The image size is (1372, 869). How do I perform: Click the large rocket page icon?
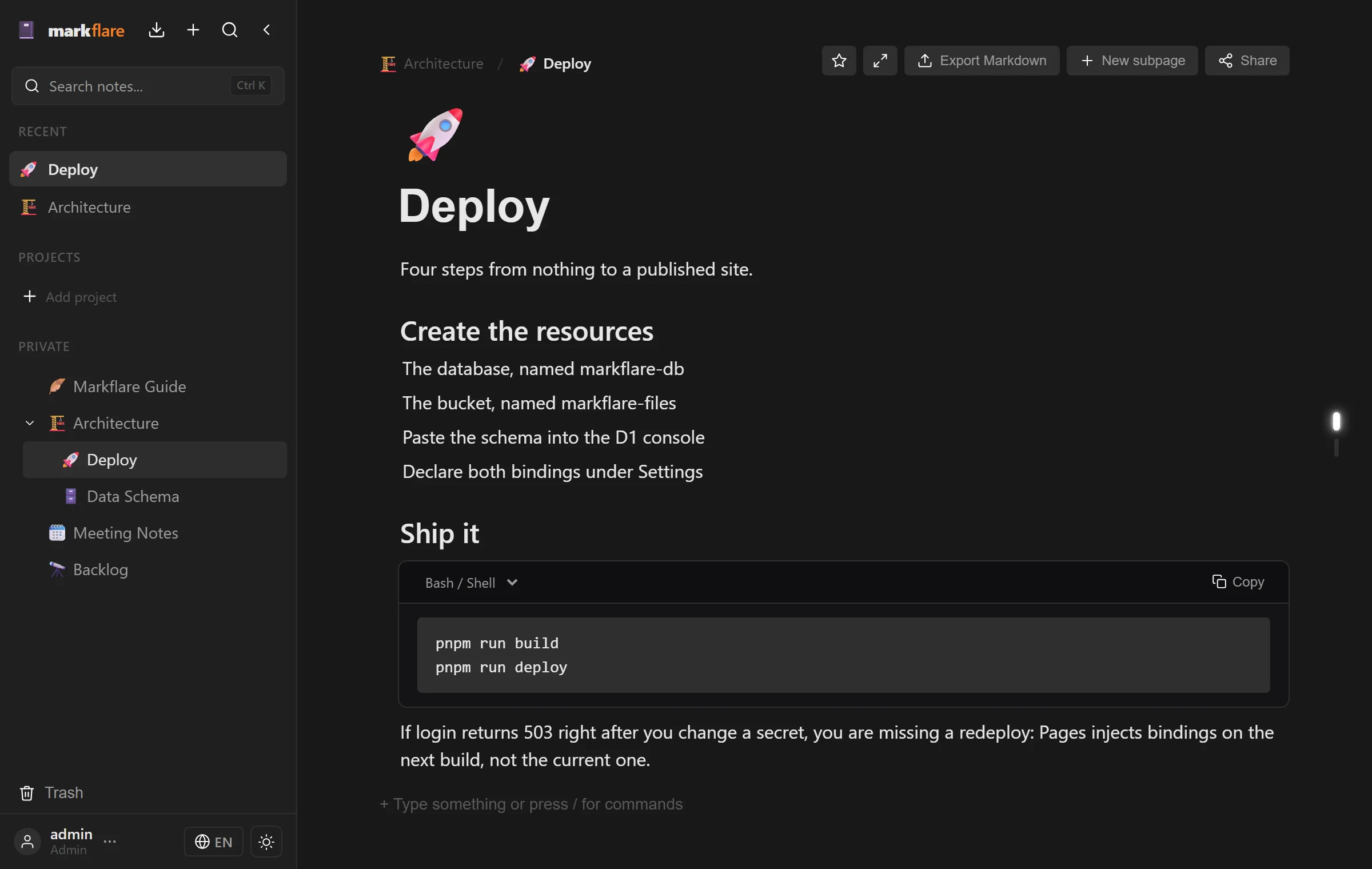pyautogui.click(x=435, y=135)
